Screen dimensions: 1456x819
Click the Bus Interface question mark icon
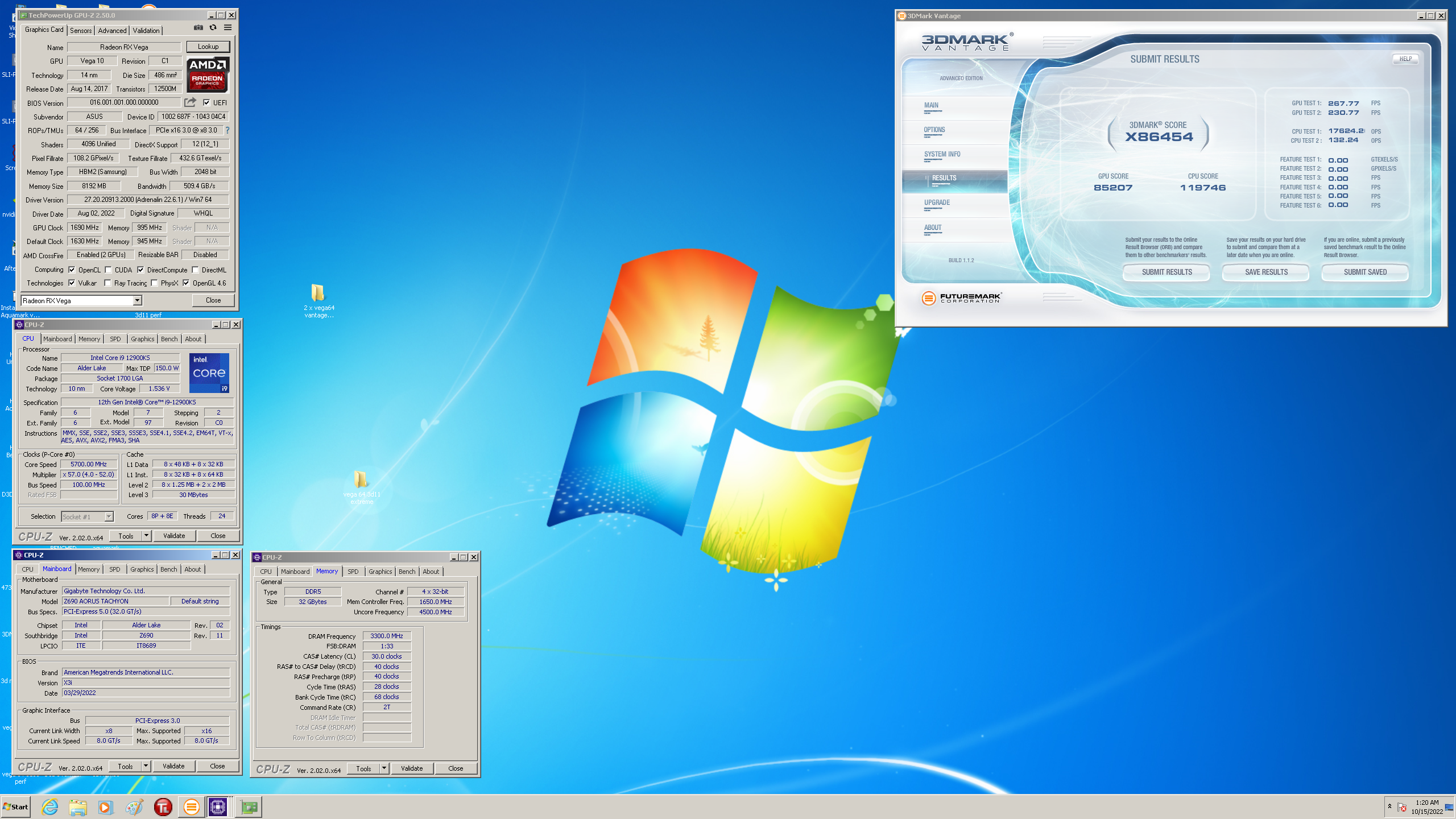point(227,130)
